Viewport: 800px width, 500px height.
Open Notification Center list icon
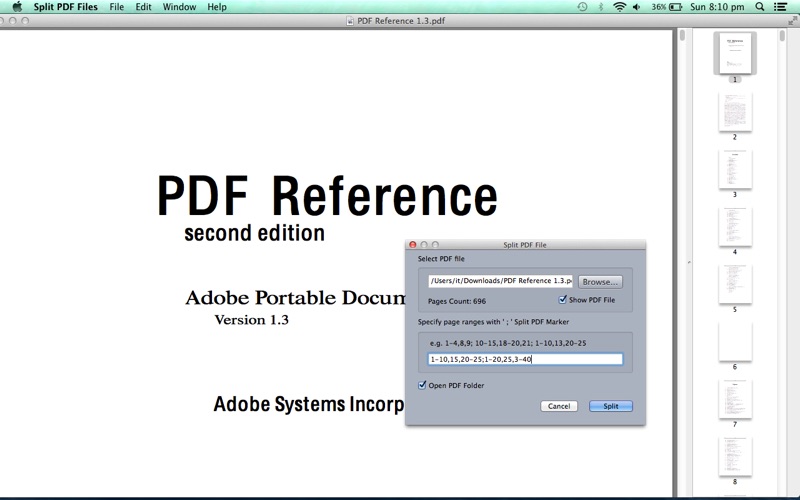(780, 7)
